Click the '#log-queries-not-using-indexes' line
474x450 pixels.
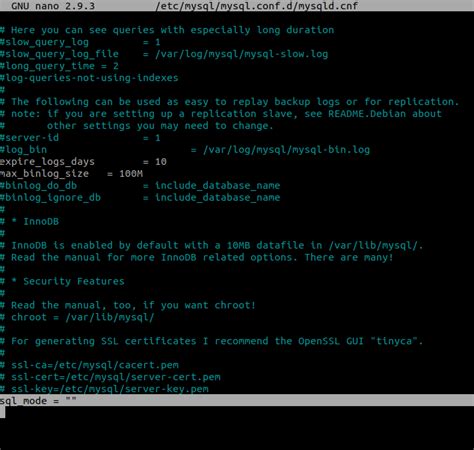(x=89, y=78)
